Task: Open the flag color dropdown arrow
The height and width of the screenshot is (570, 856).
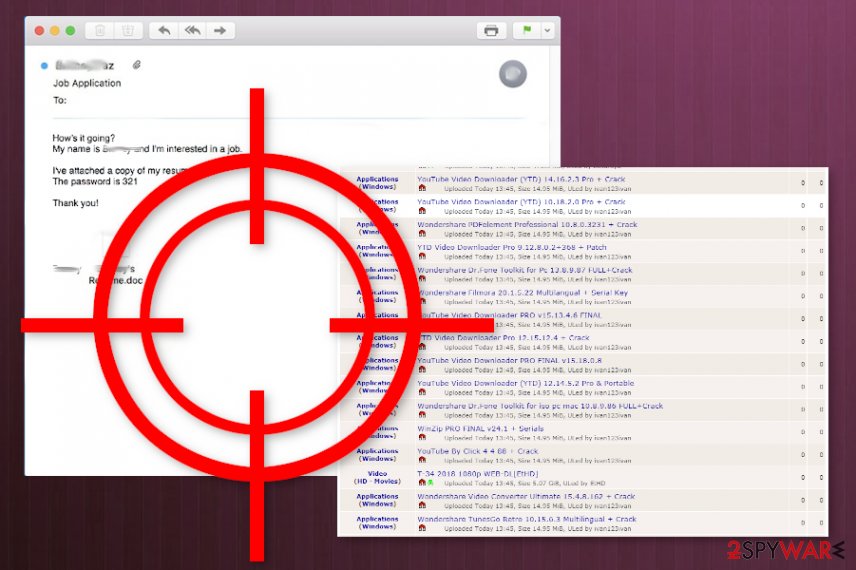Action: click(547, 31)
